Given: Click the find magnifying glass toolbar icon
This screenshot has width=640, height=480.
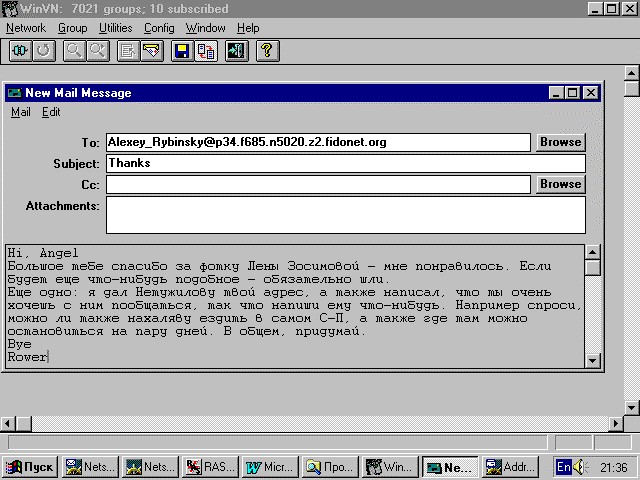Looking at the screenshot, I should pos(74,51).
